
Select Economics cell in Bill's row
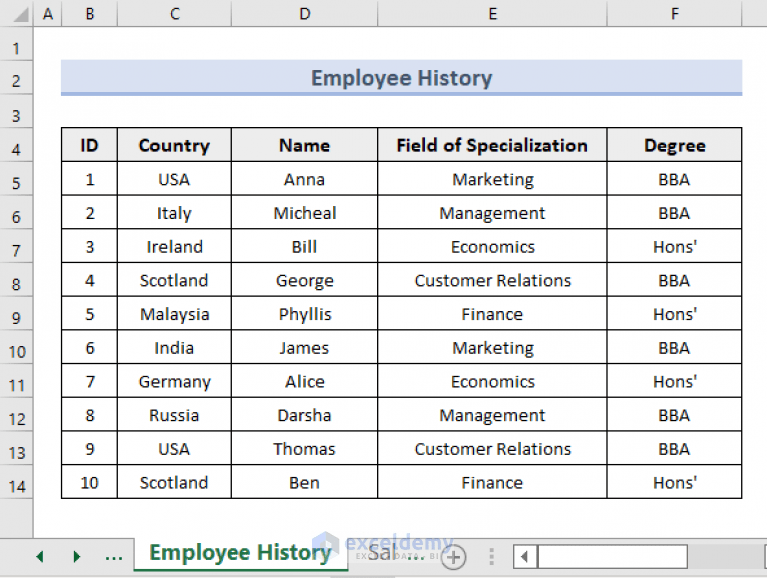tap(492, 246)
